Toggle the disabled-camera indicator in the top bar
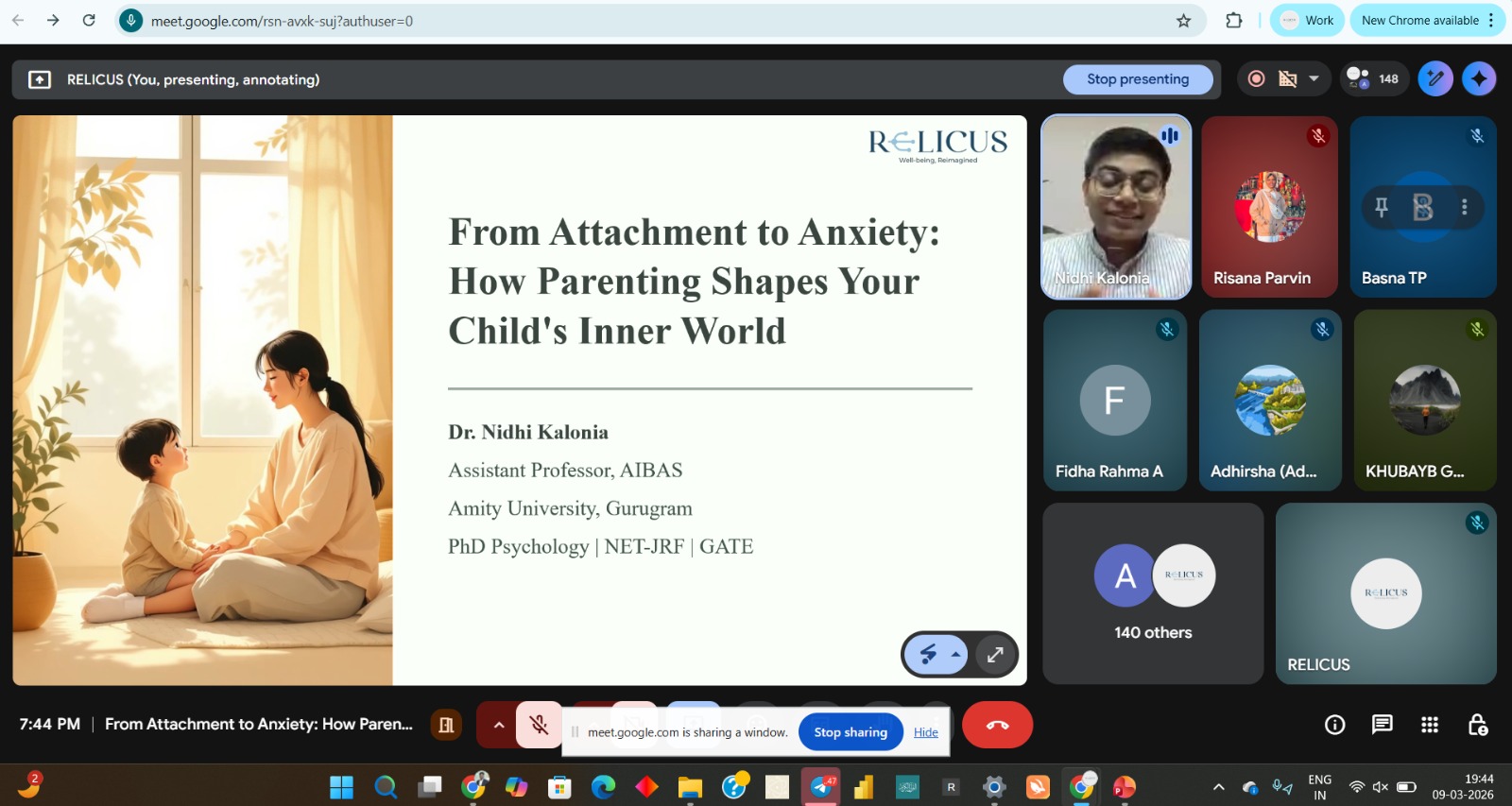The image size is (1512, 806). (x=1287, y=79)
